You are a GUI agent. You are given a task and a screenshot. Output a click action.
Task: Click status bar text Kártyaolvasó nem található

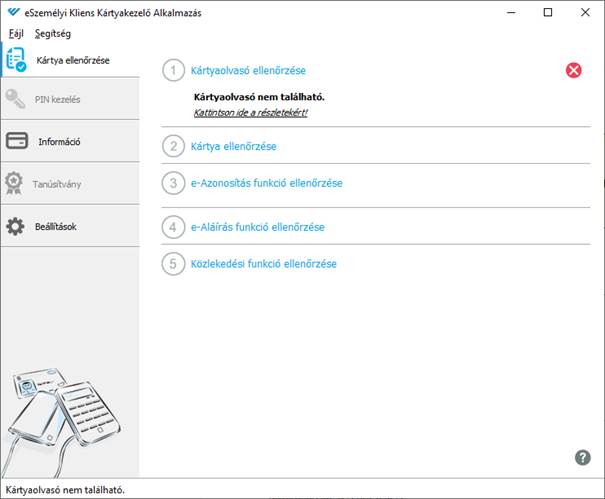(65, 490)
